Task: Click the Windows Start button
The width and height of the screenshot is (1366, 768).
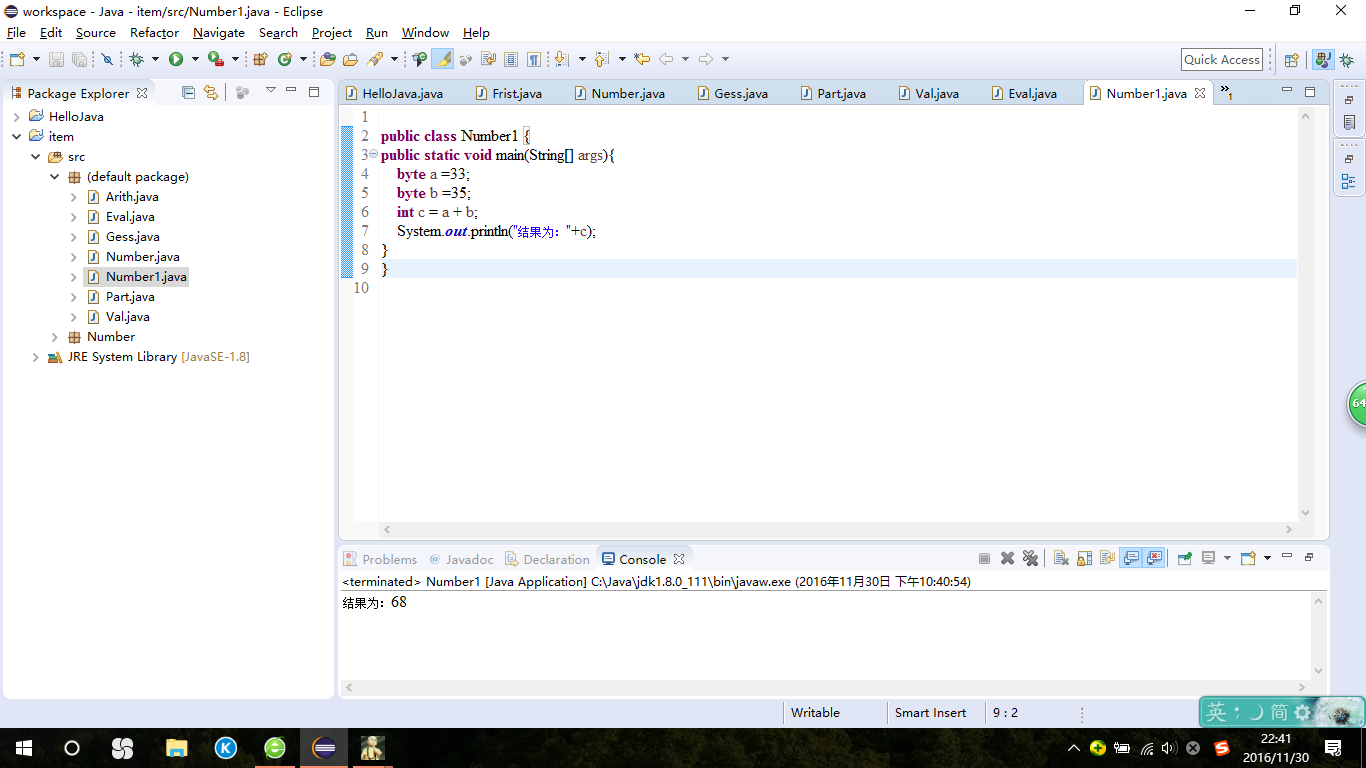Action: (x=24, y=747)
